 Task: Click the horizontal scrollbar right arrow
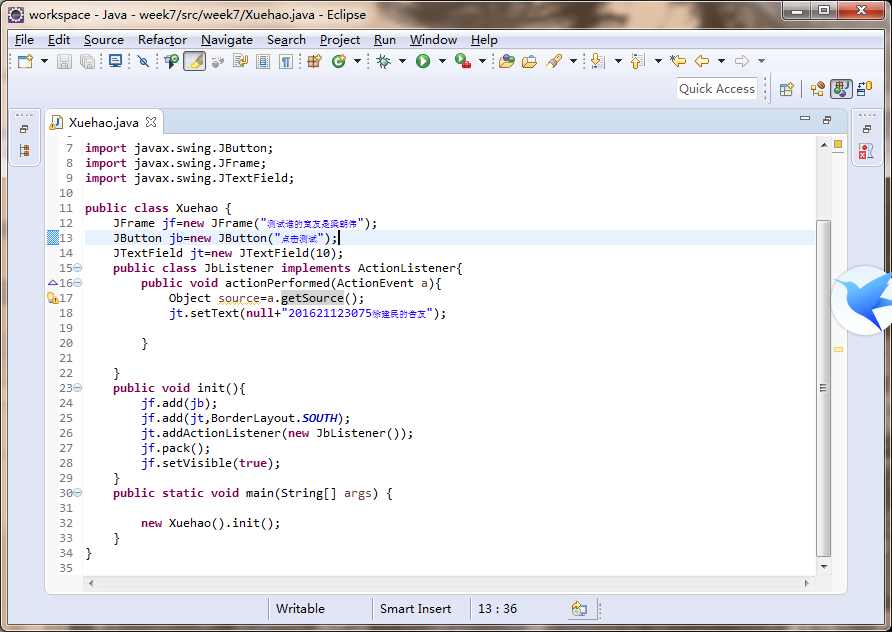point(806,583)
